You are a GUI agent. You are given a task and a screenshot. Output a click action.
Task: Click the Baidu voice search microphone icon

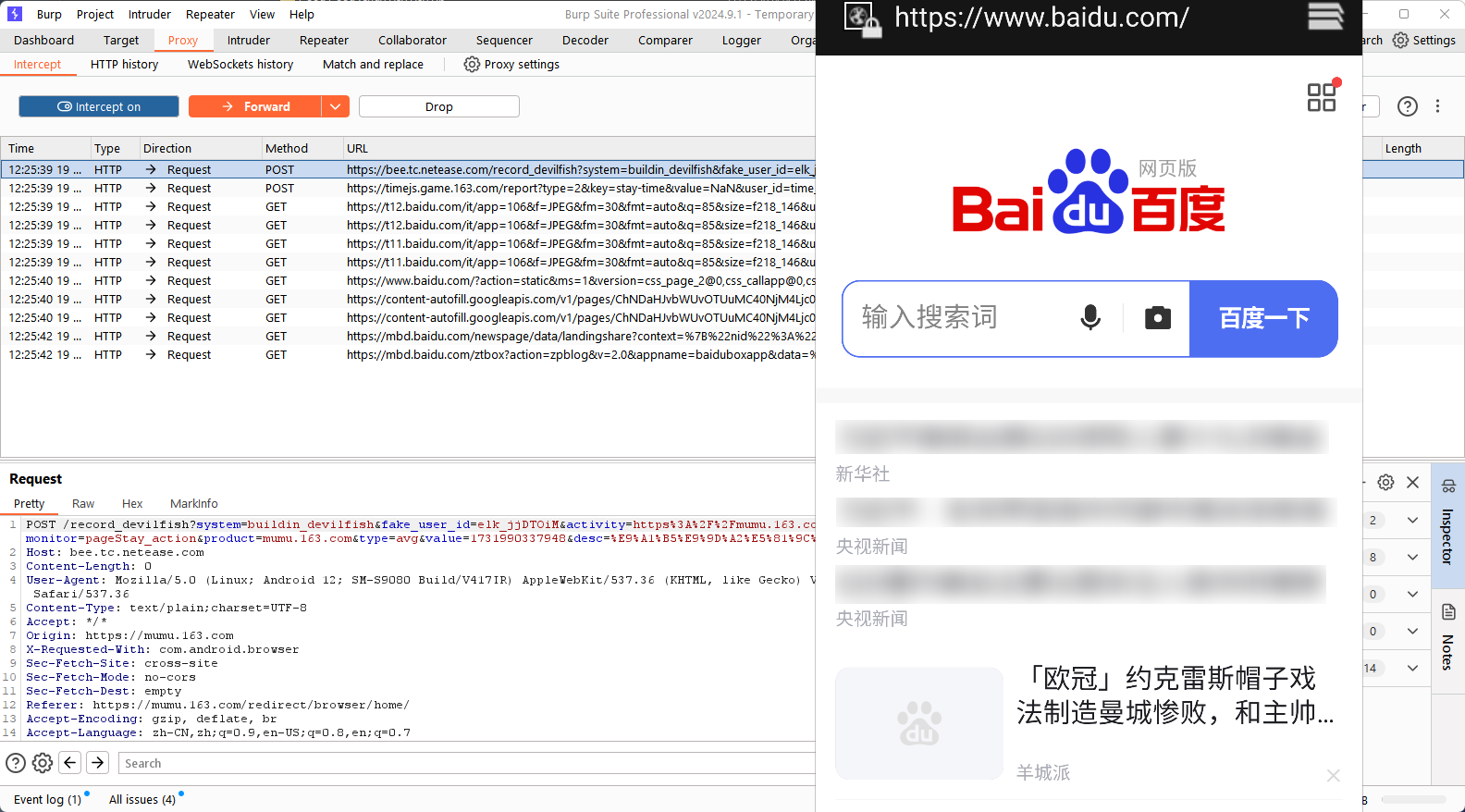(x=1090, y=318)
